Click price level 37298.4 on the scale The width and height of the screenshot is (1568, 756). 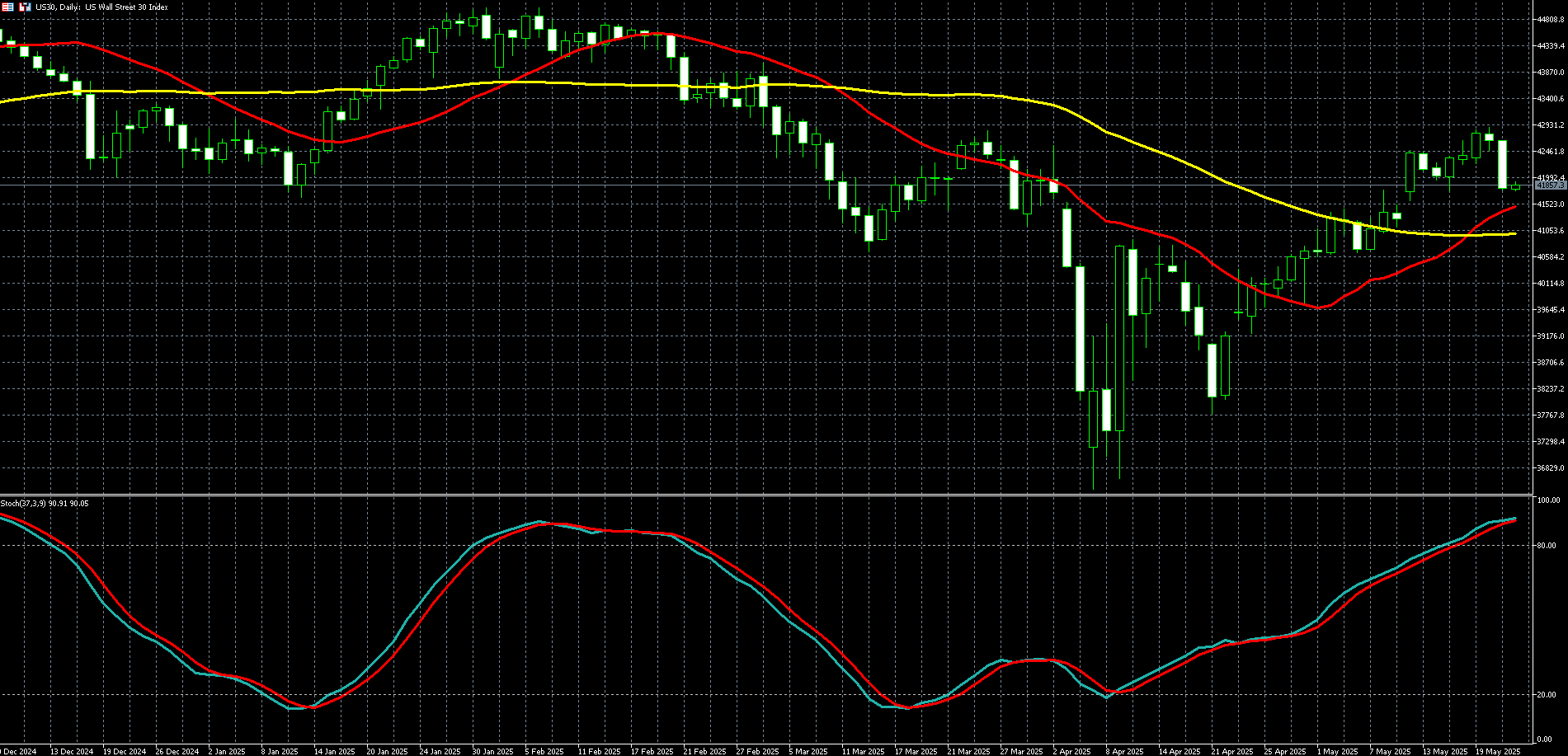click(x=1551, y=442)
